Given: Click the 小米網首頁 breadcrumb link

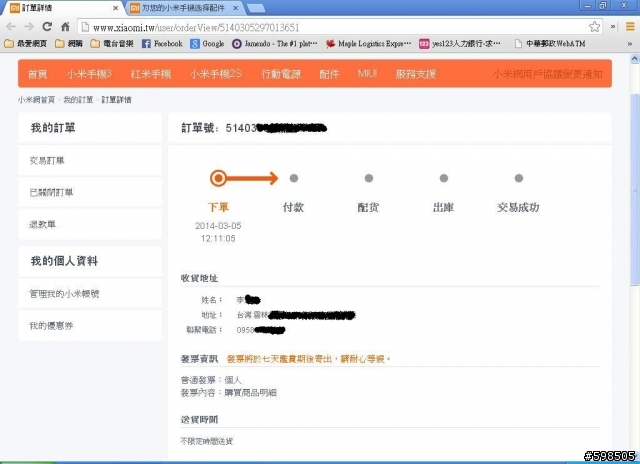Looking at the screenshot, I should tap(36, 100).
